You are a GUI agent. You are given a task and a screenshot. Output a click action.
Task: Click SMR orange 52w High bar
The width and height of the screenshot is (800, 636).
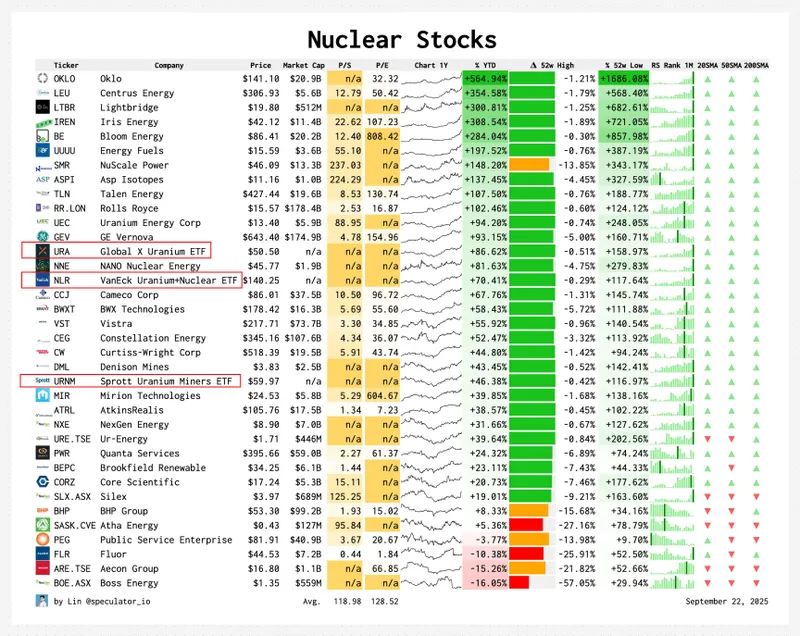[529, 165]
